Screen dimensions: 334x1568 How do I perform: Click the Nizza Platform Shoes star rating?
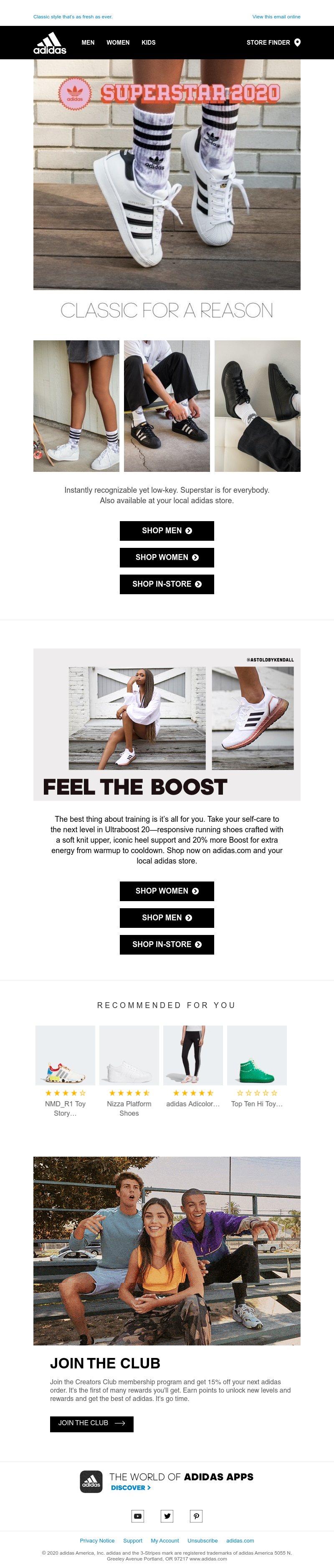(x=129, y=1093)
